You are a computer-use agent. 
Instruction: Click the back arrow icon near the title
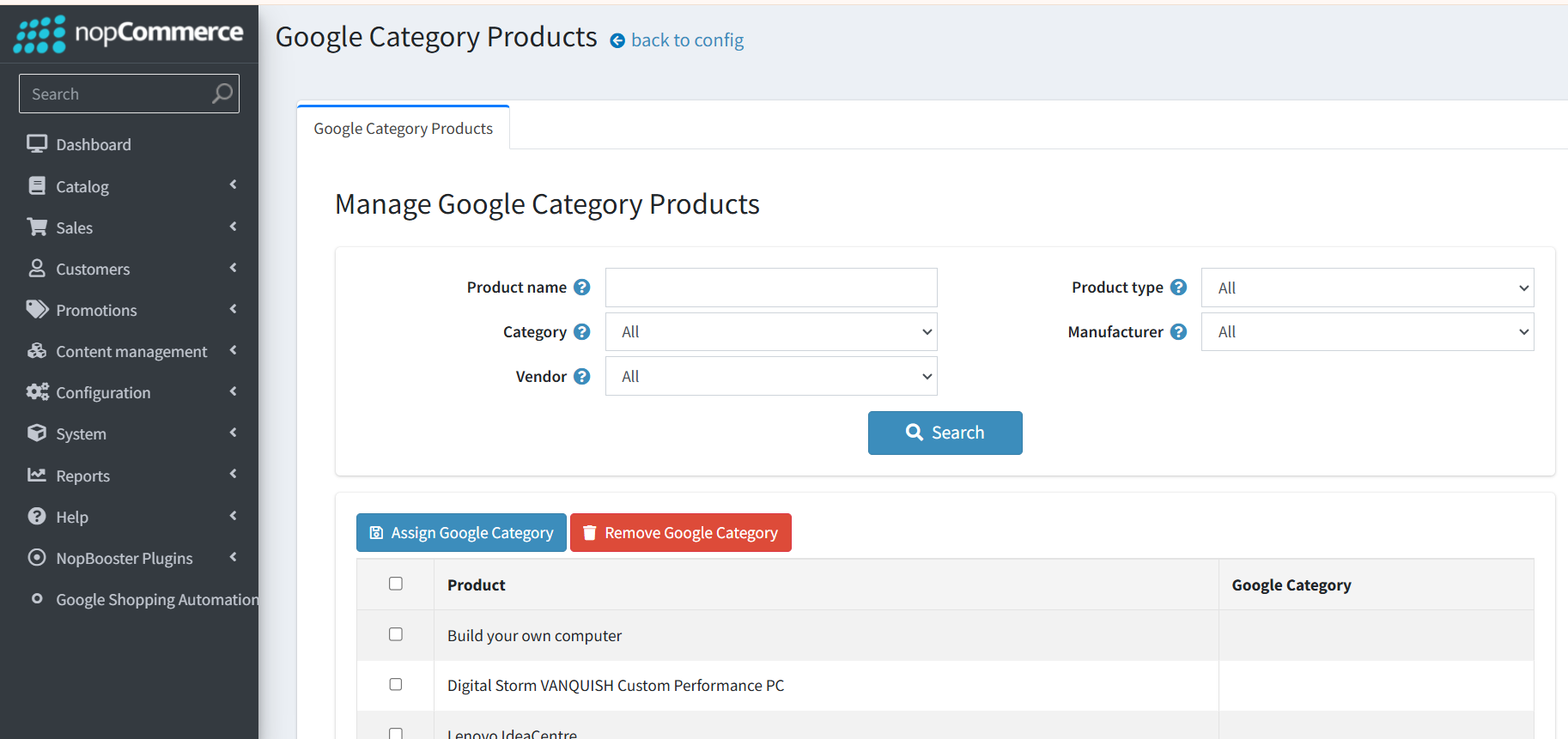[617, 40]
